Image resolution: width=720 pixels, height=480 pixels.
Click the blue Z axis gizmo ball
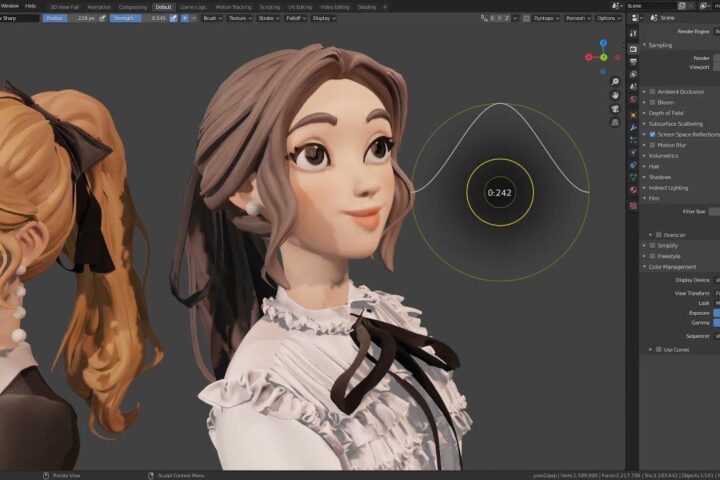603,43
